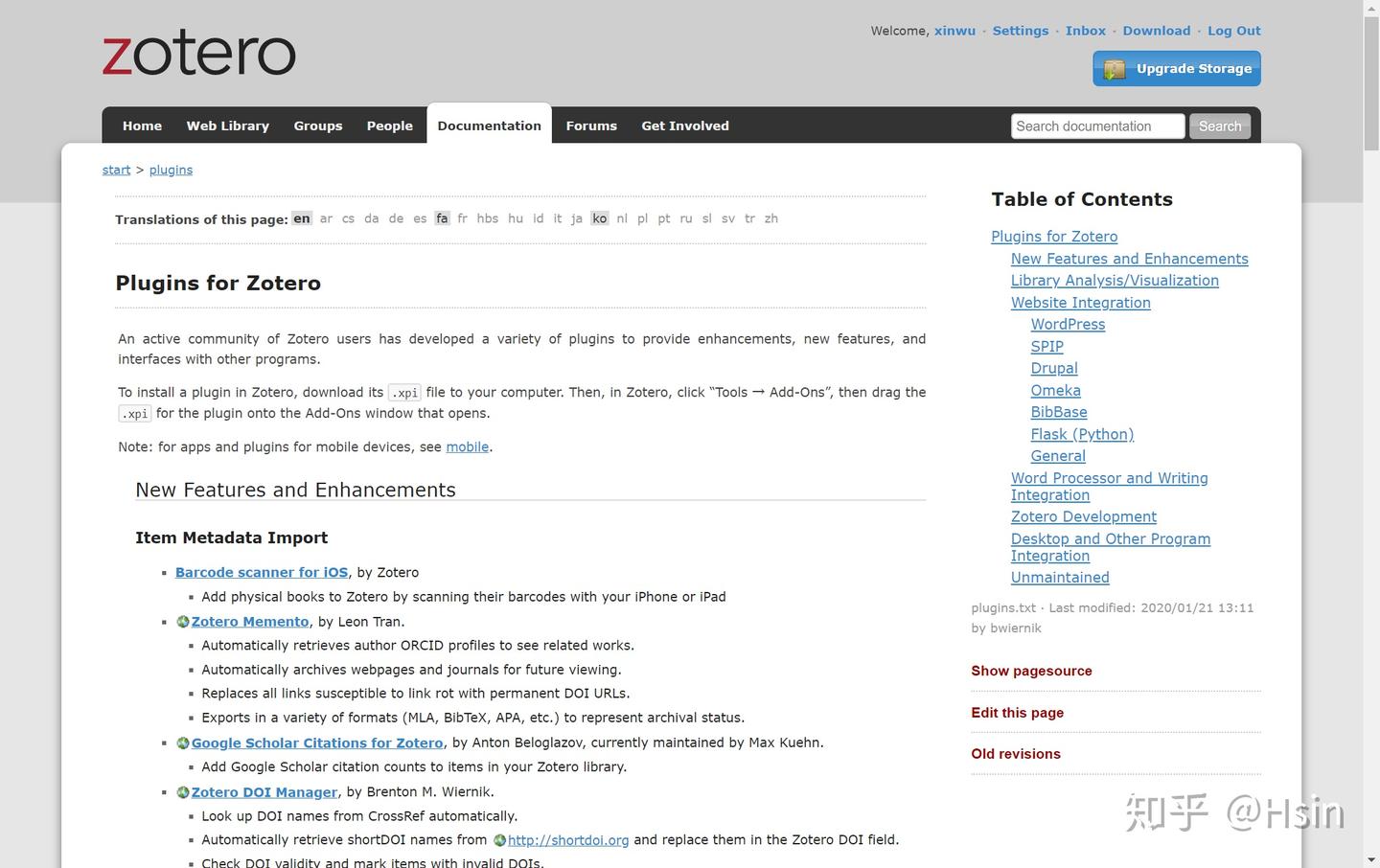Screen dimensions: 1380x868
Task: Jump to Omeka in table of contents
Action: click(x=1055, y=391)
